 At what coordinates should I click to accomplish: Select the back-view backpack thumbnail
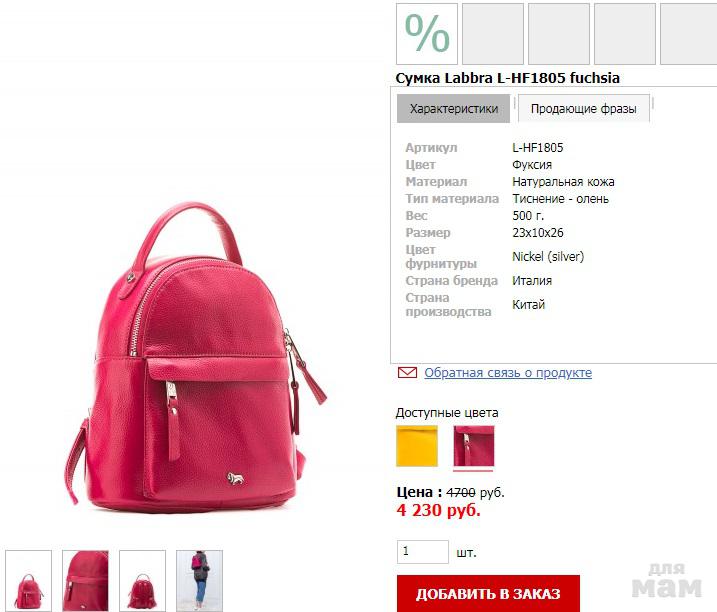[x=142, y=581]
